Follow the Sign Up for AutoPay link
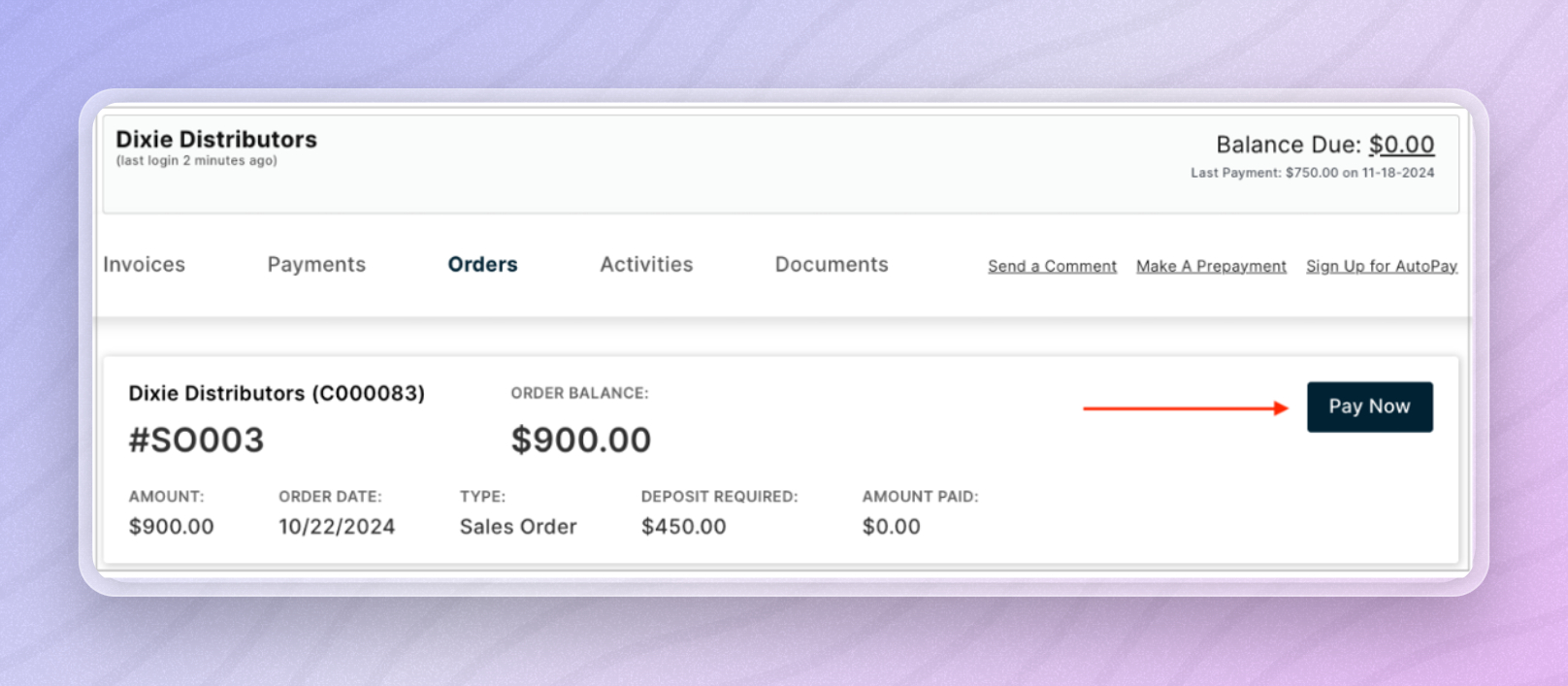The image size is (1568, 686). [1382, 267]
